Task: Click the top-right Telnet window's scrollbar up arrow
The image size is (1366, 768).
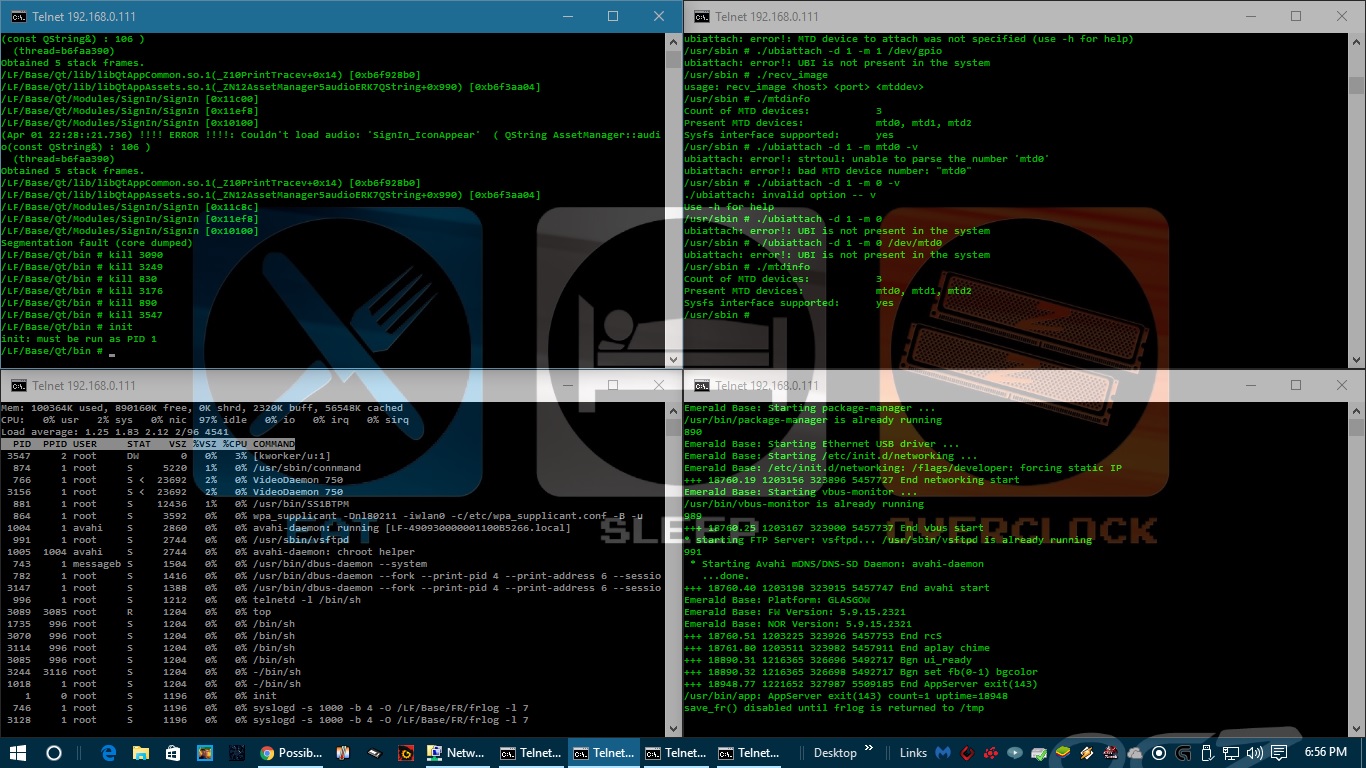Action: point(1356,41)
